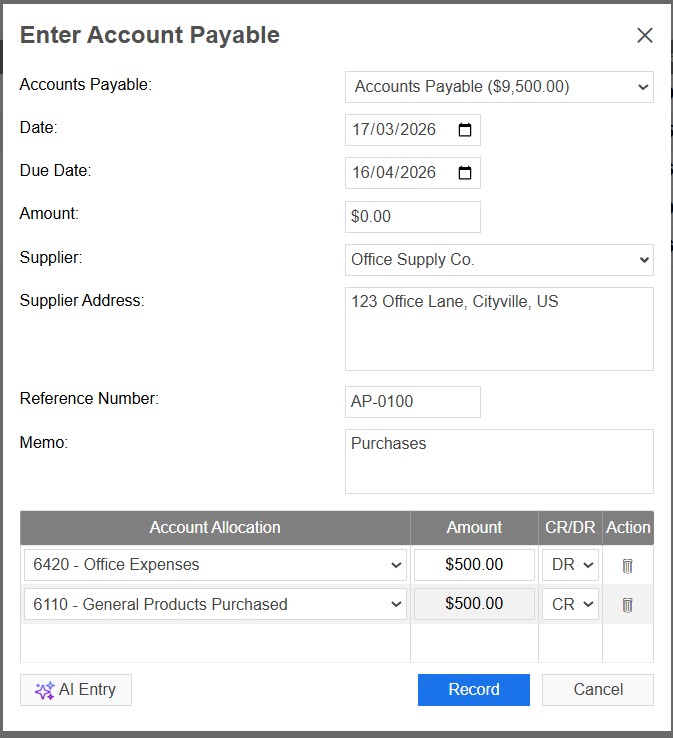The image size is (673, 738).
Task: Delete the Office Expenses allocation row
Action: (x=627, y=565)
